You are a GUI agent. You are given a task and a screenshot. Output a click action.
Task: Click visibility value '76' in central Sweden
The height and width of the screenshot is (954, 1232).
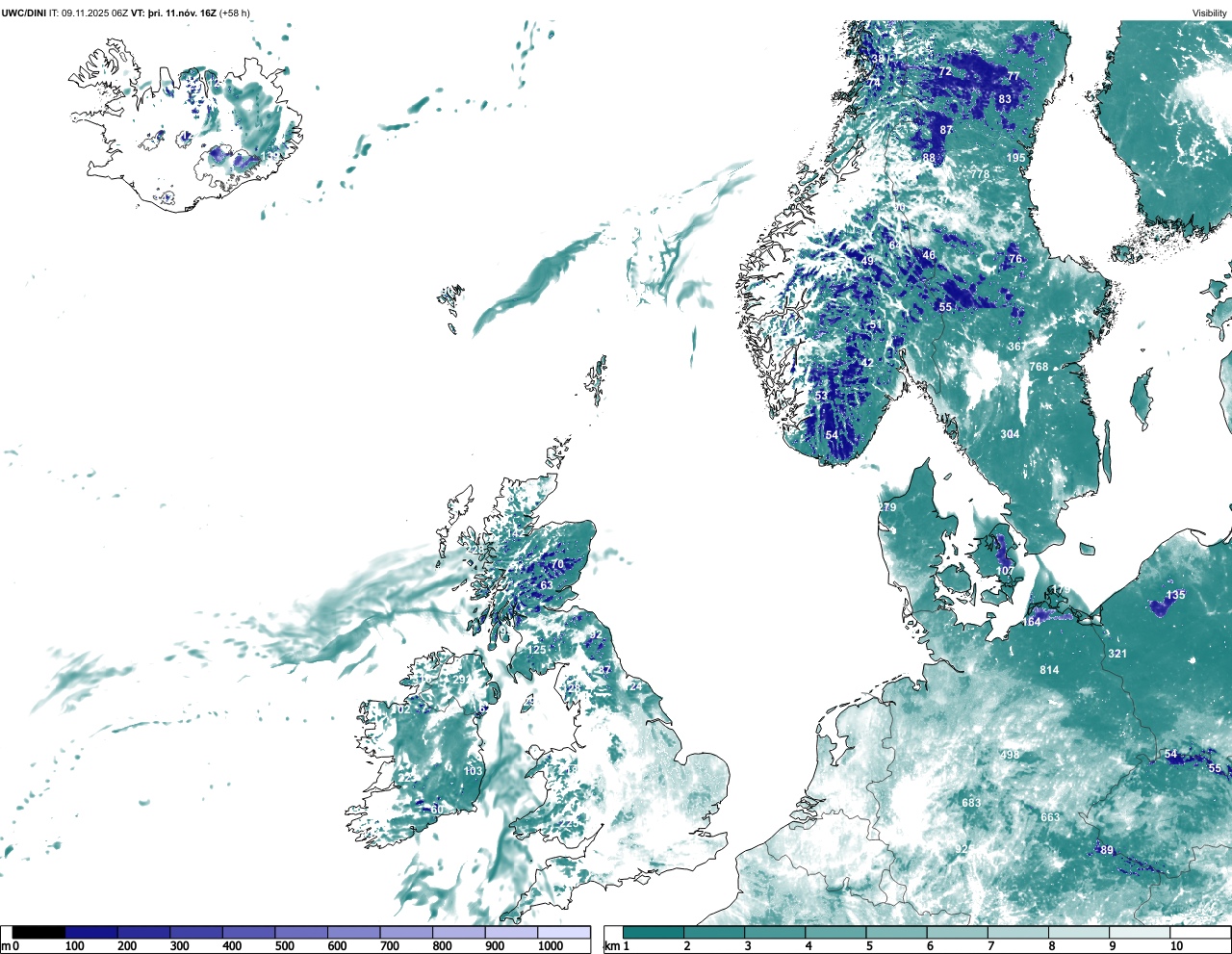[1014, 259]
